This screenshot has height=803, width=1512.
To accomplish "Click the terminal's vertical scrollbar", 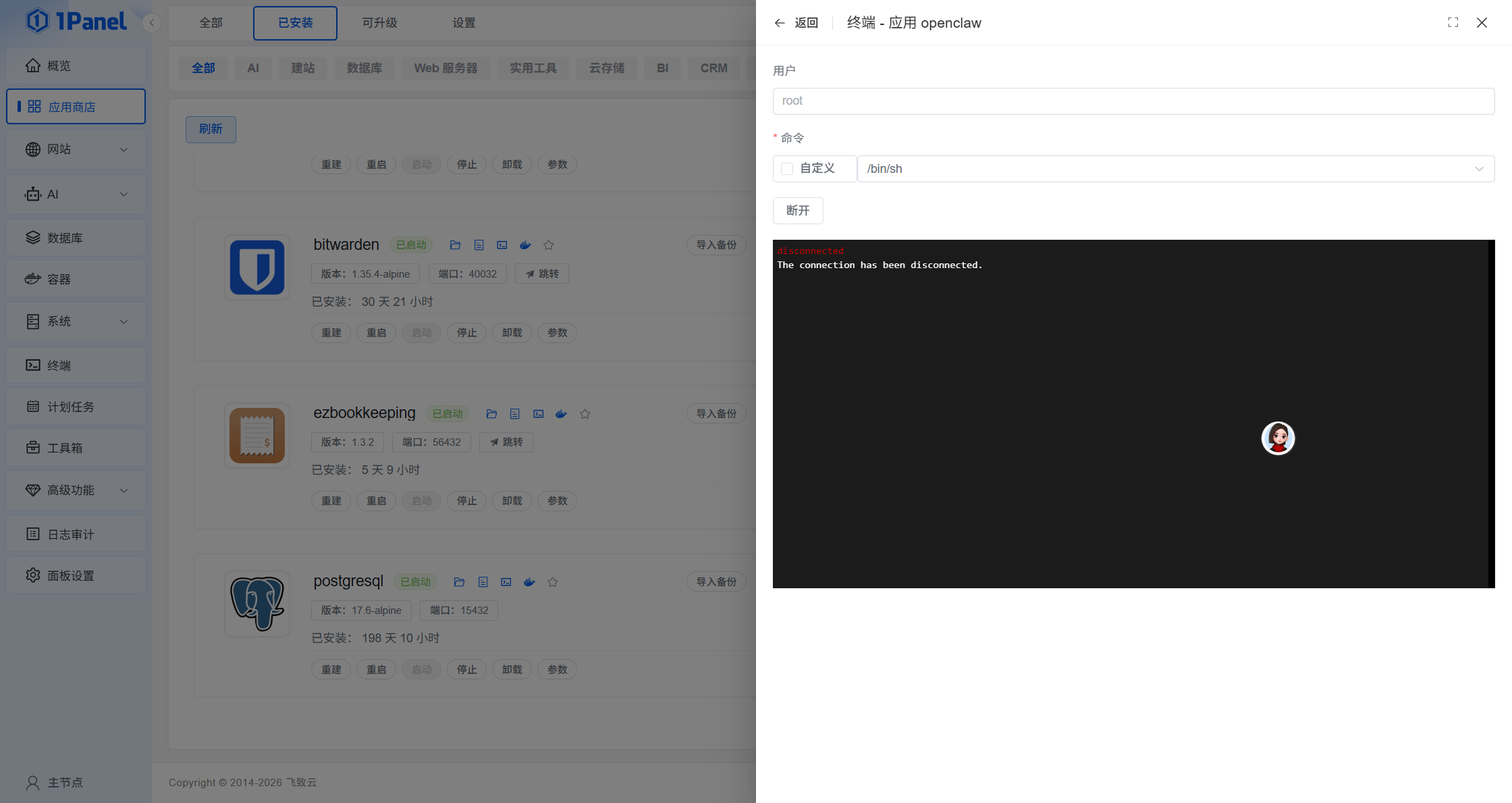I will point(1491,413).
